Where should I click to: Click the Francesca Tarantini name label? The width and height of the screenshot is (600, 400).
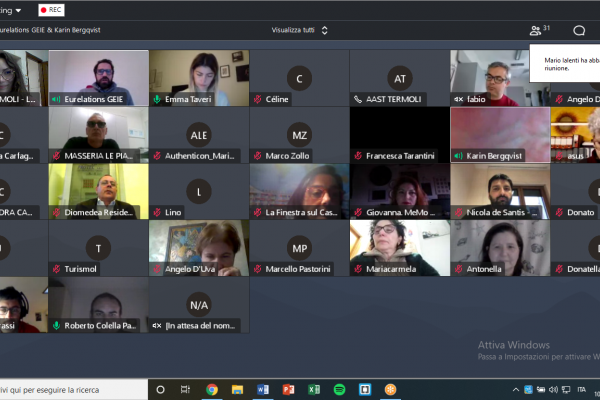pos(400,156)
